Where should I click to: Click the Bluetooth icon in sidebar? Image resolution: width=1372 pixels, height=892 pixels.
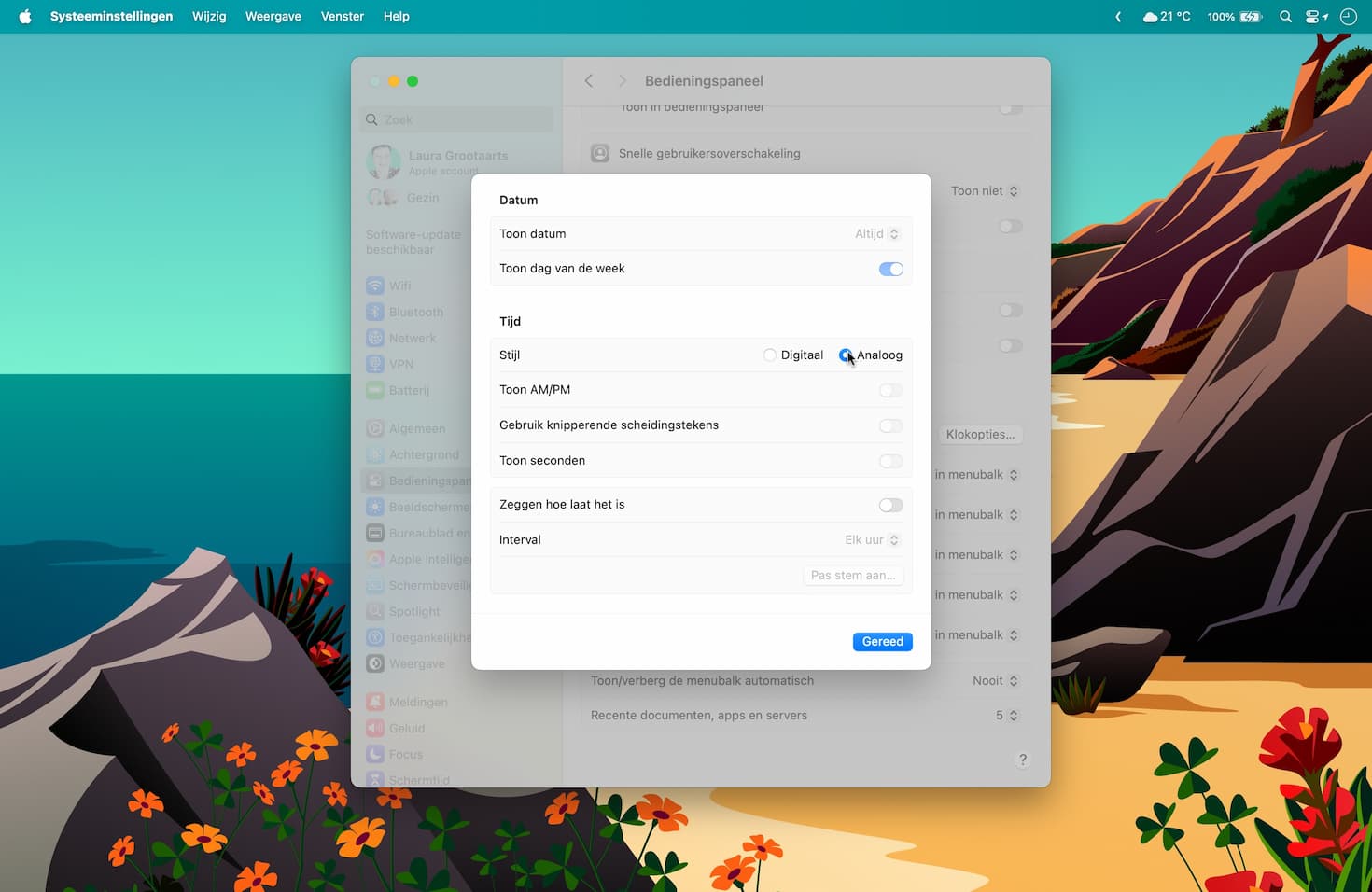click(375, 312)
